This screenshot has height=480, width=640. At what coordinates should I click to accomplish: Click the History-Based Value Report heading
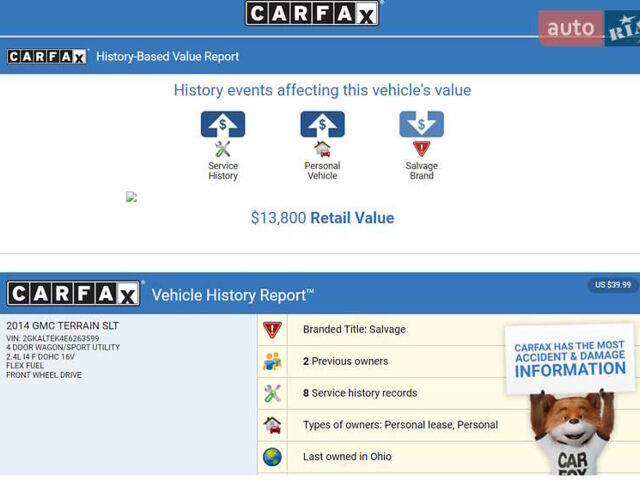pos(168,56)
